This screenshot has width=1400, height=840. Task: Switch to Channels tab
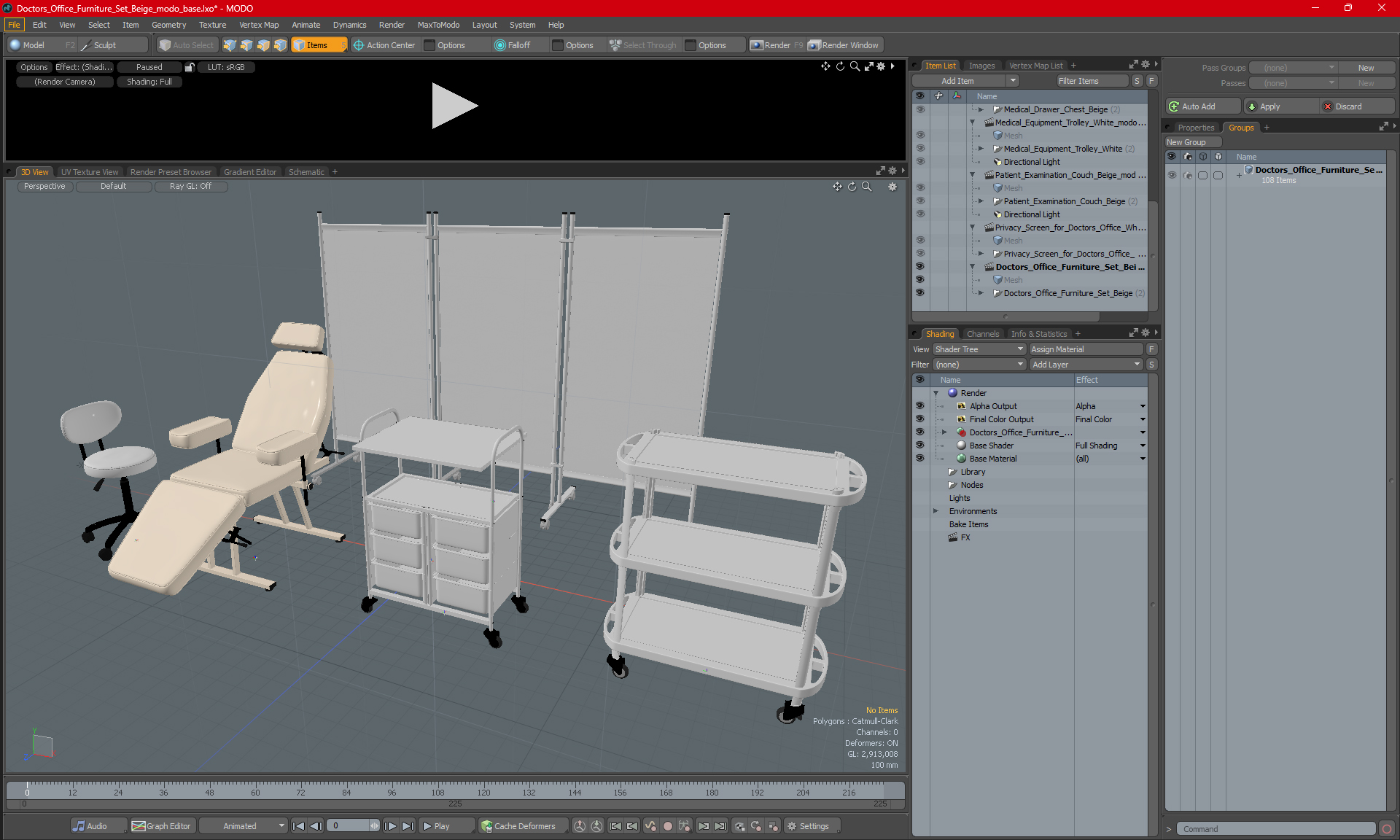tap(983, 334)
